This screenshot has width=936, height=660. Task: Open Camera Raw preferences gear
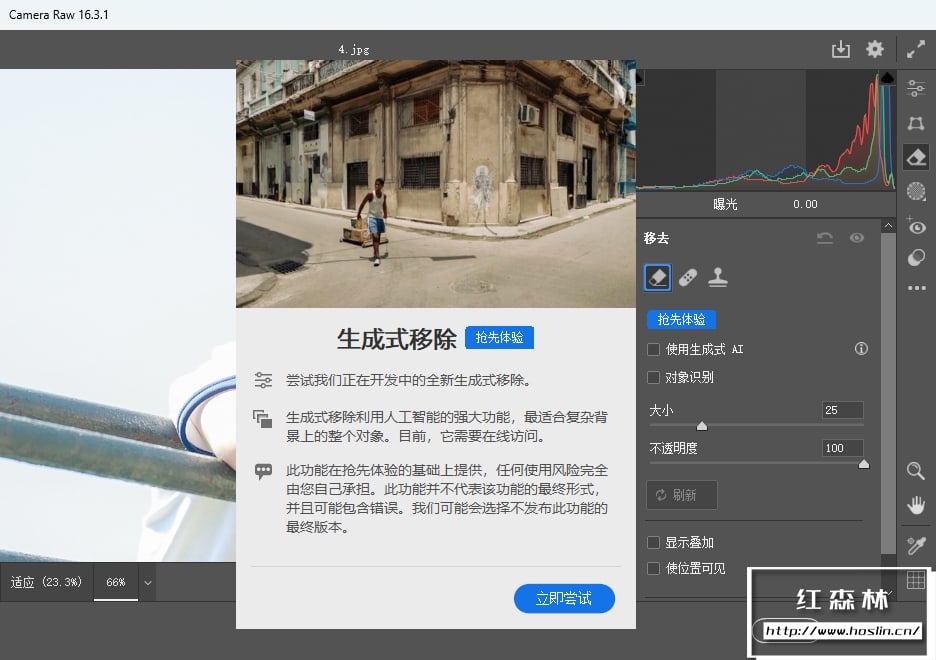875,49
